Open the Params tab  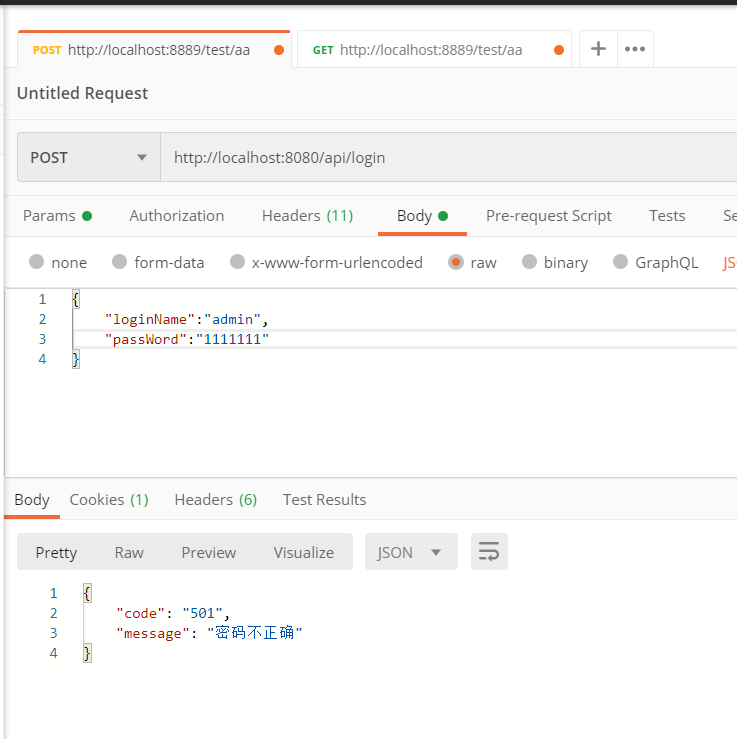(57, 216)
